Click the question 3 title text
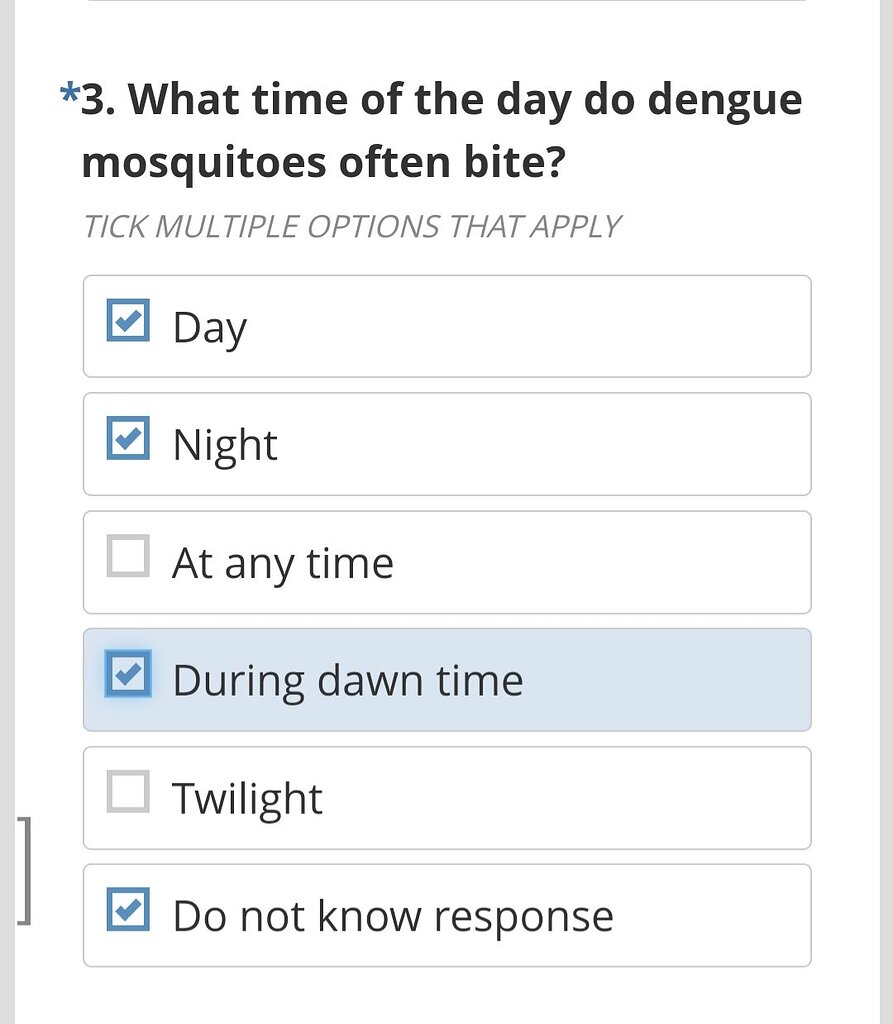893x1024 pixels. pos(440,130)
